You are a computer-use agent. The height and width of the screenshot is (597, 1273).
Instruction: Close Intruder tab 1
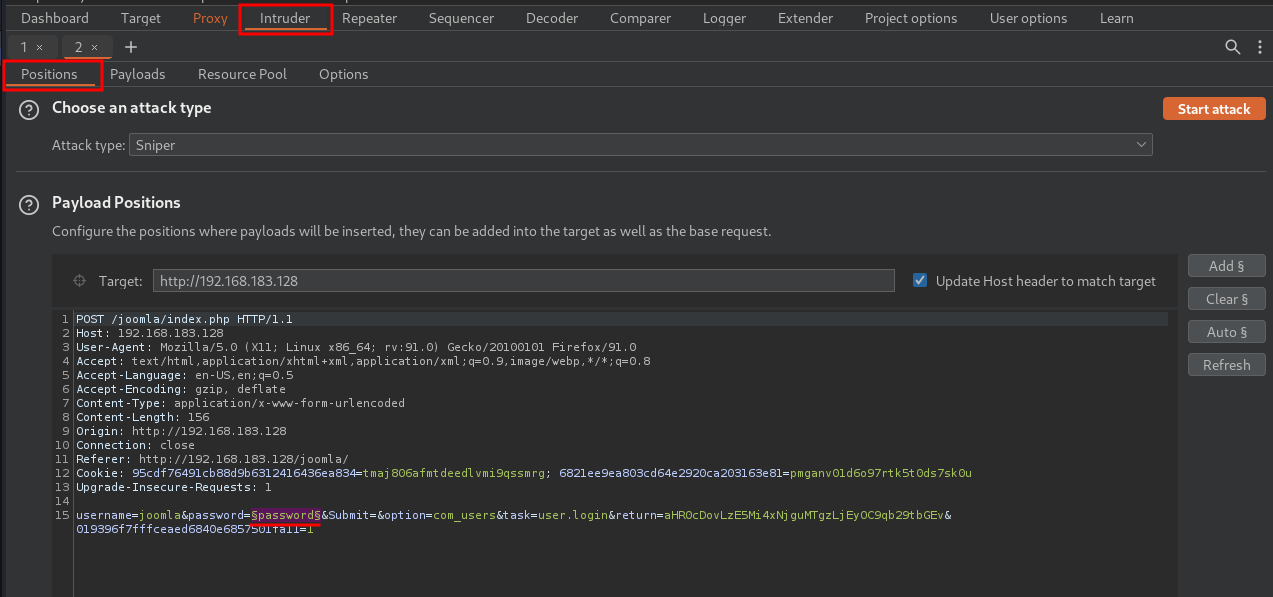click(x=40, y=48)
